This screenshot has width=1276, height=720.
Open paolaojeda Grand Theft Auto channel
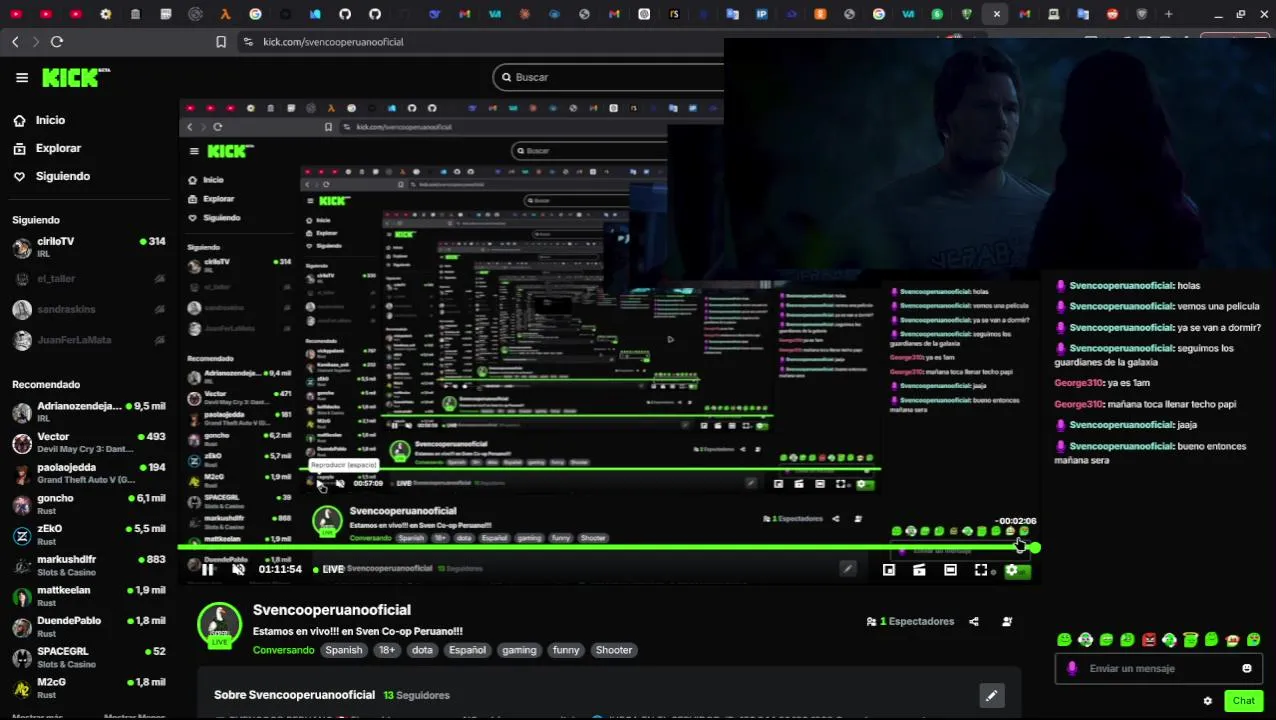[x=88, y=473]
